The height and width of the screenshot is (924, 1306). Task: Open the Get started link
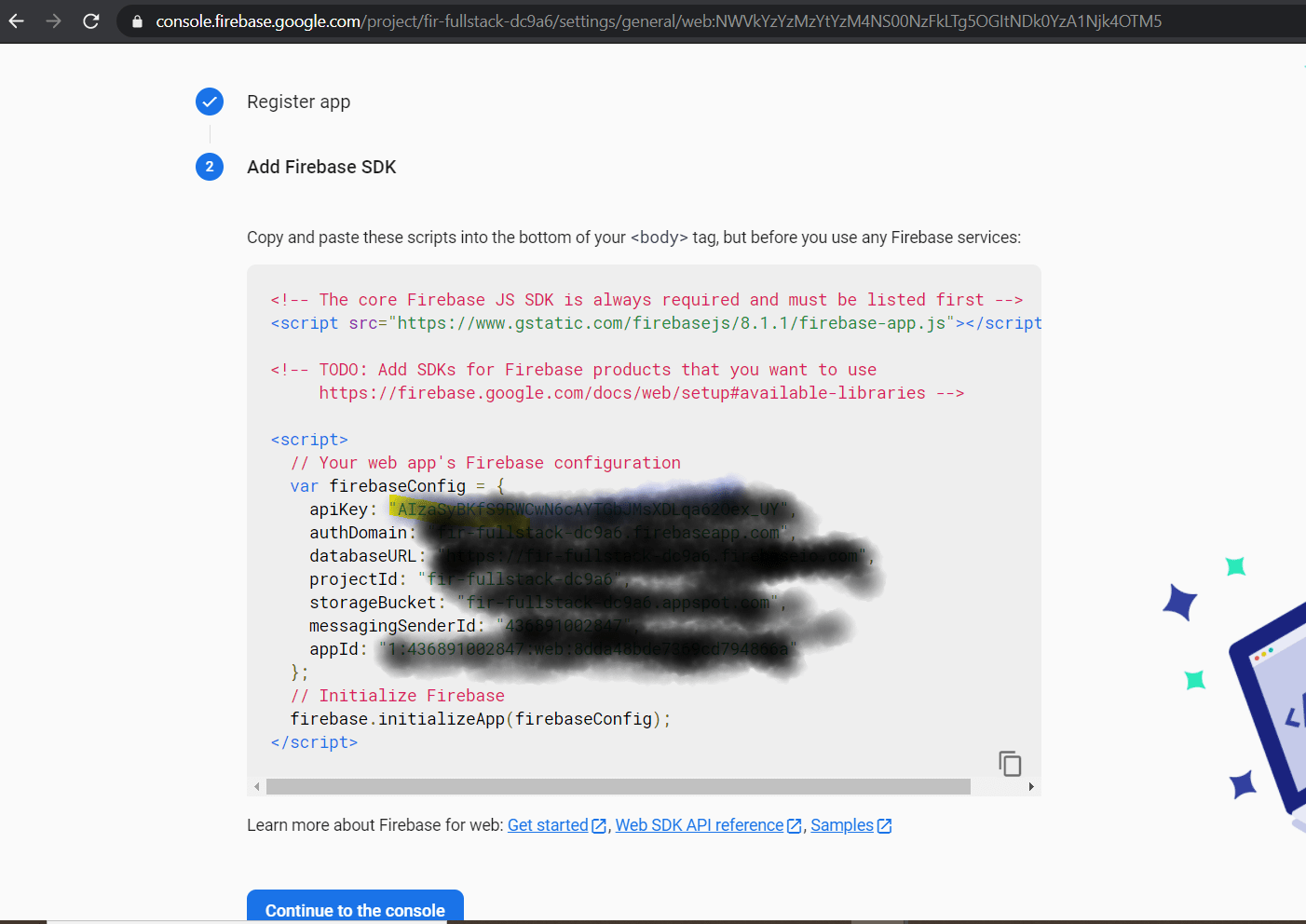[547, 825]
